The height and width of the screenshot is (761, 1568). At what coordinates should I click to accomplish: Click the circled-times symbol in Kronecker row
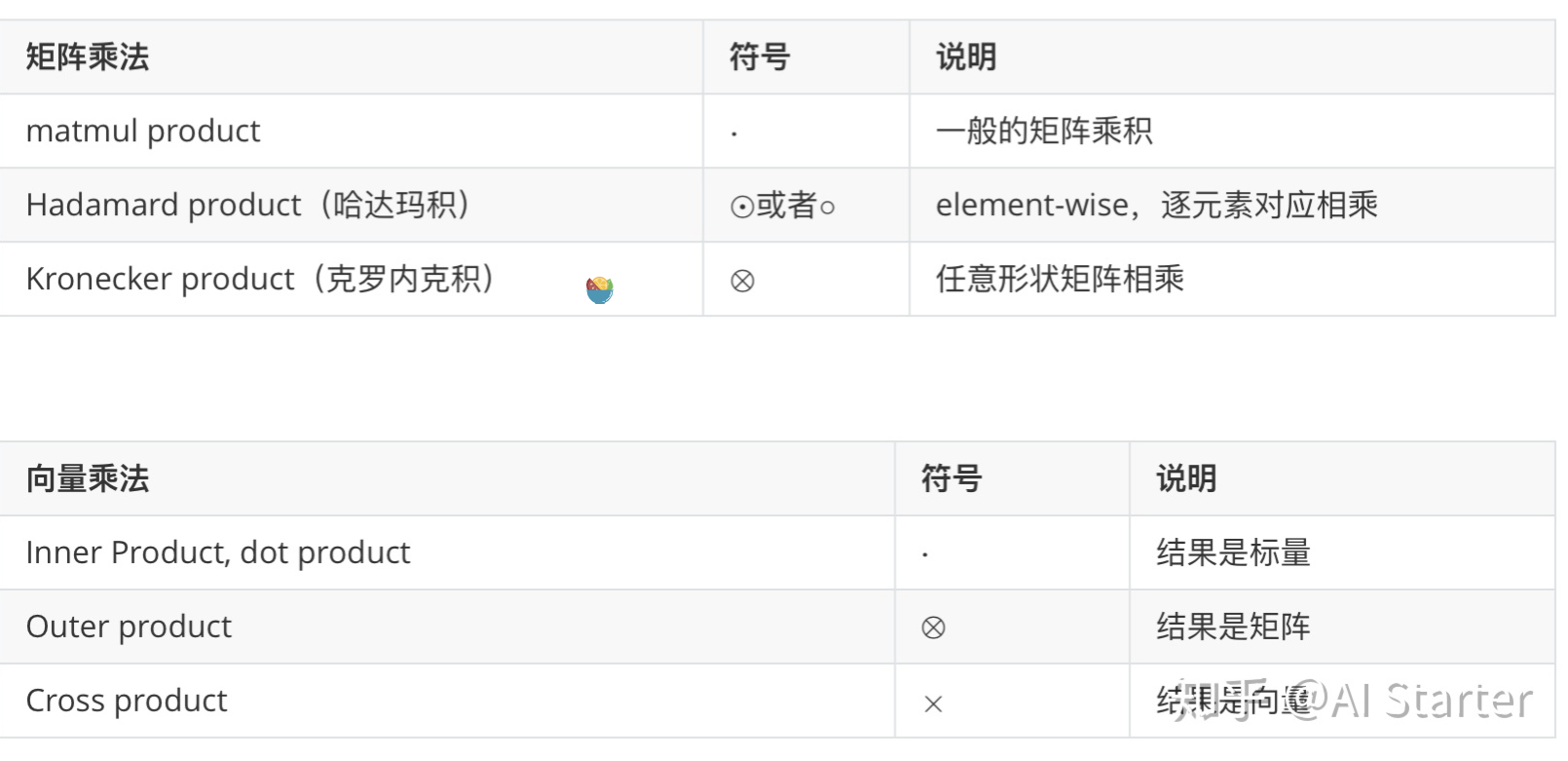742,281
